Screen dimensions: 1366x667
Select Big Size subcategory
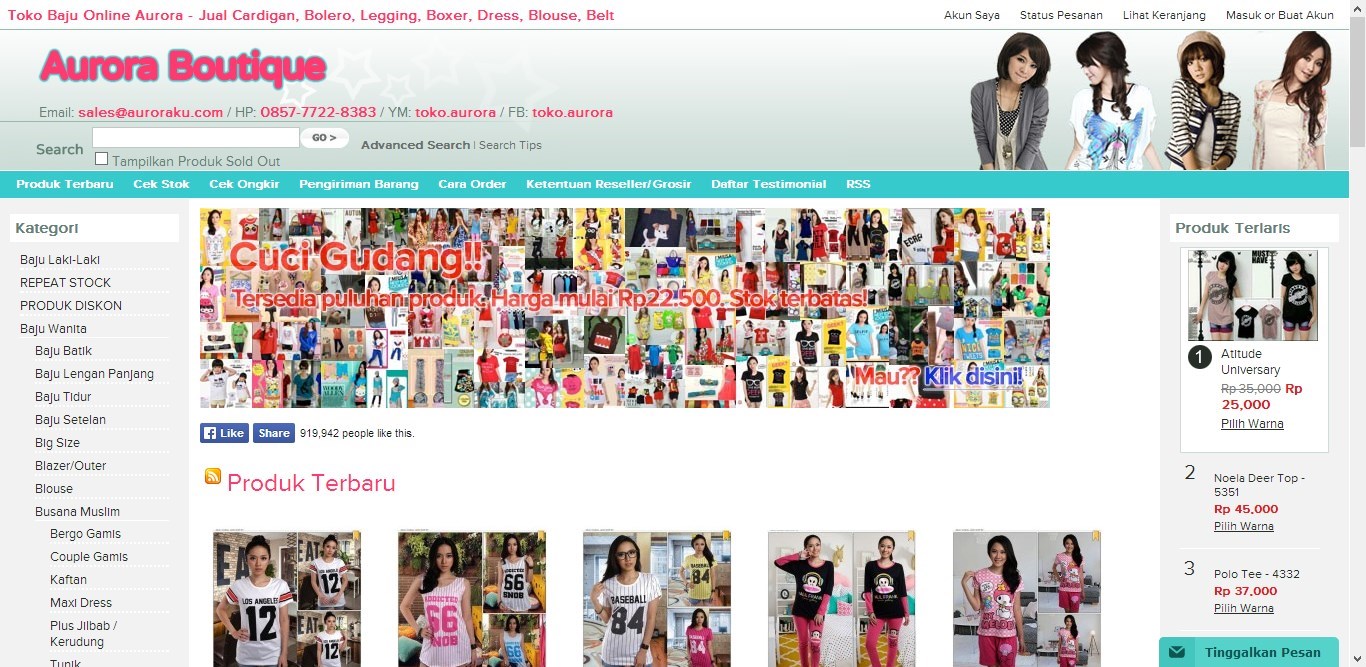coord(57,443)
